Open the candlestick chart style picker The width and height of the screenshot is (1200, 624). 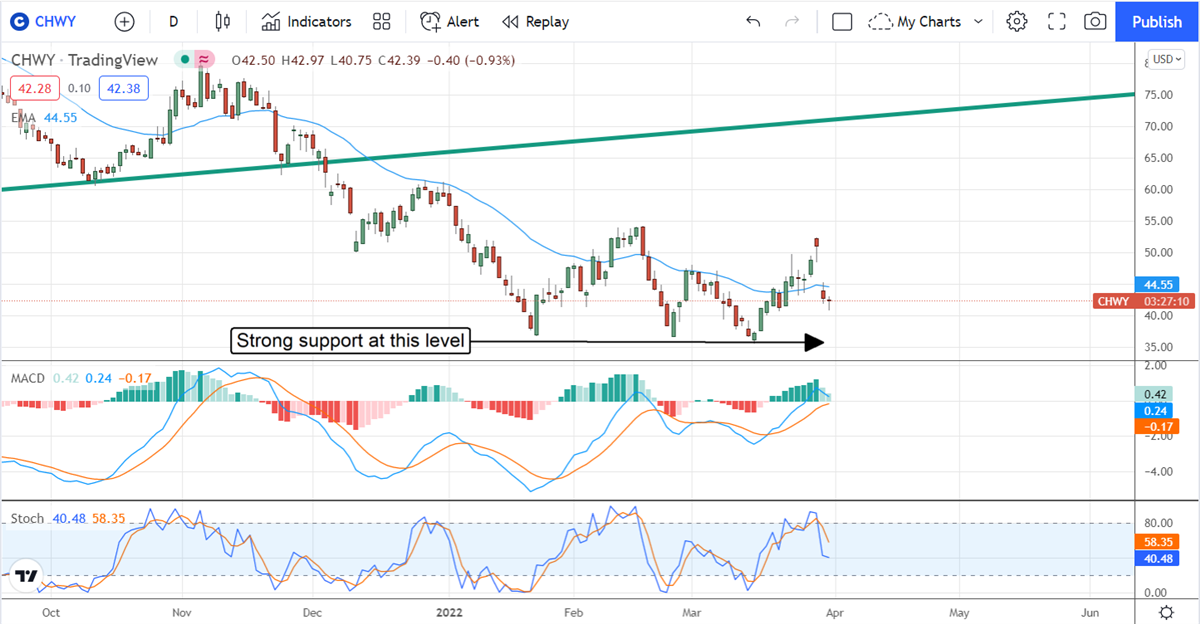(x=222, y=21)
